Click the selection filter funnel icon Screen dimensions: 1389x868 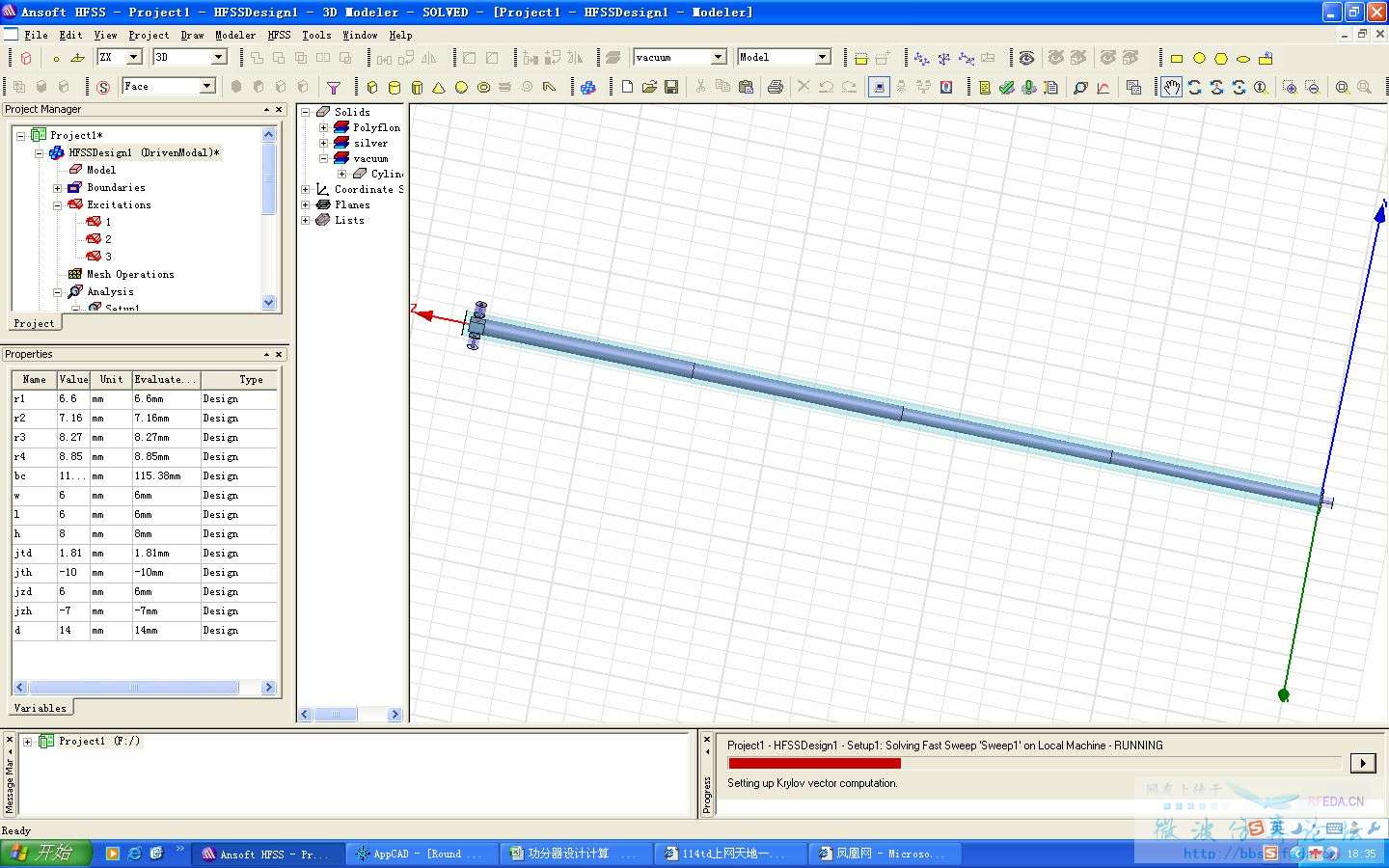[334, 87]
